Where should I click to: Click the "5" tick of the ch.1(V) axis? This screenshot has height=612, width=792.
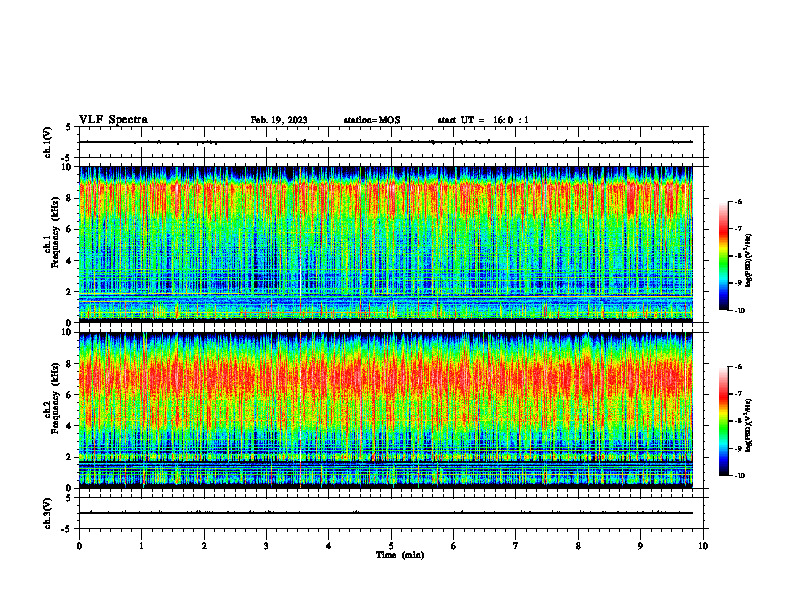pos(70,127)
